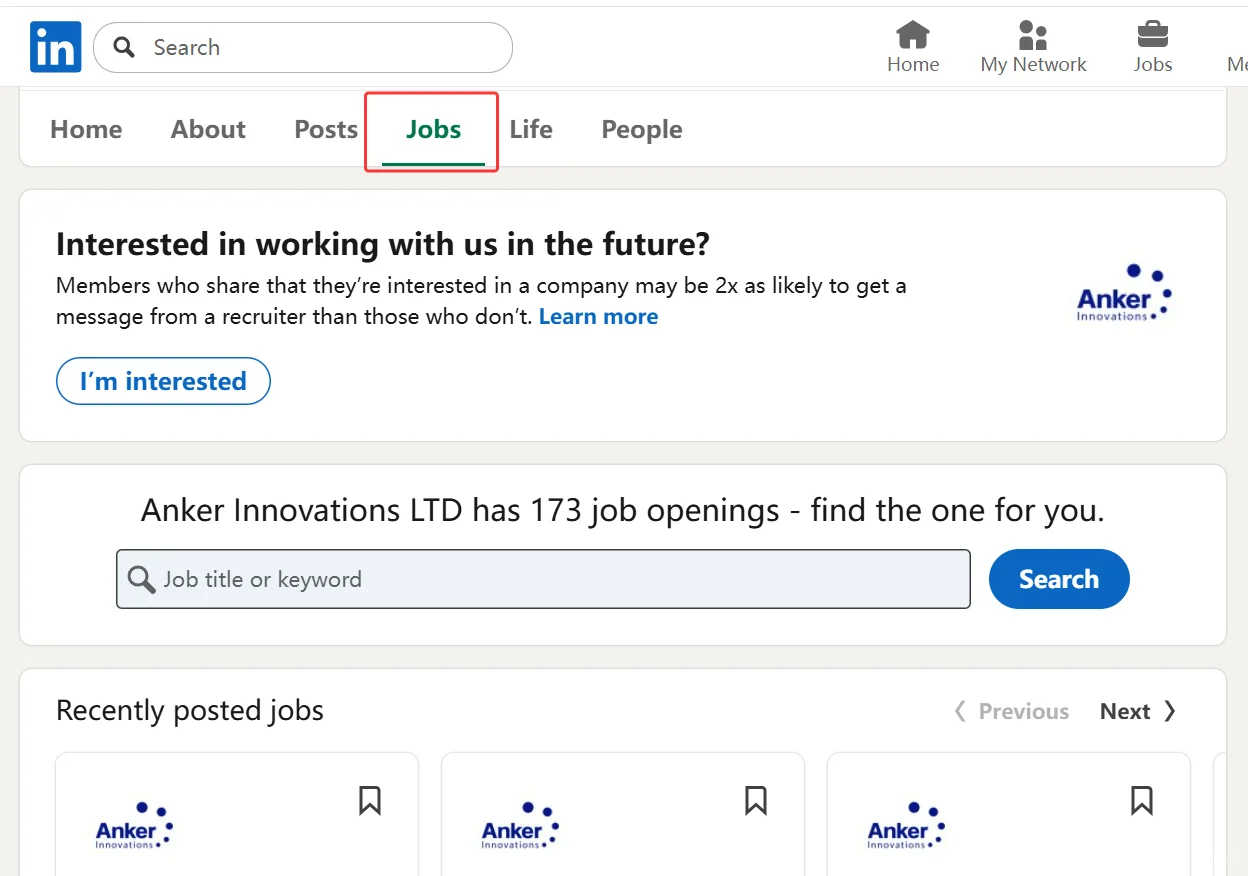Image resolution: width=1248 pixels, height=876 pixels.
Task: Switch to the People tab
Action: tap(642, 129)
